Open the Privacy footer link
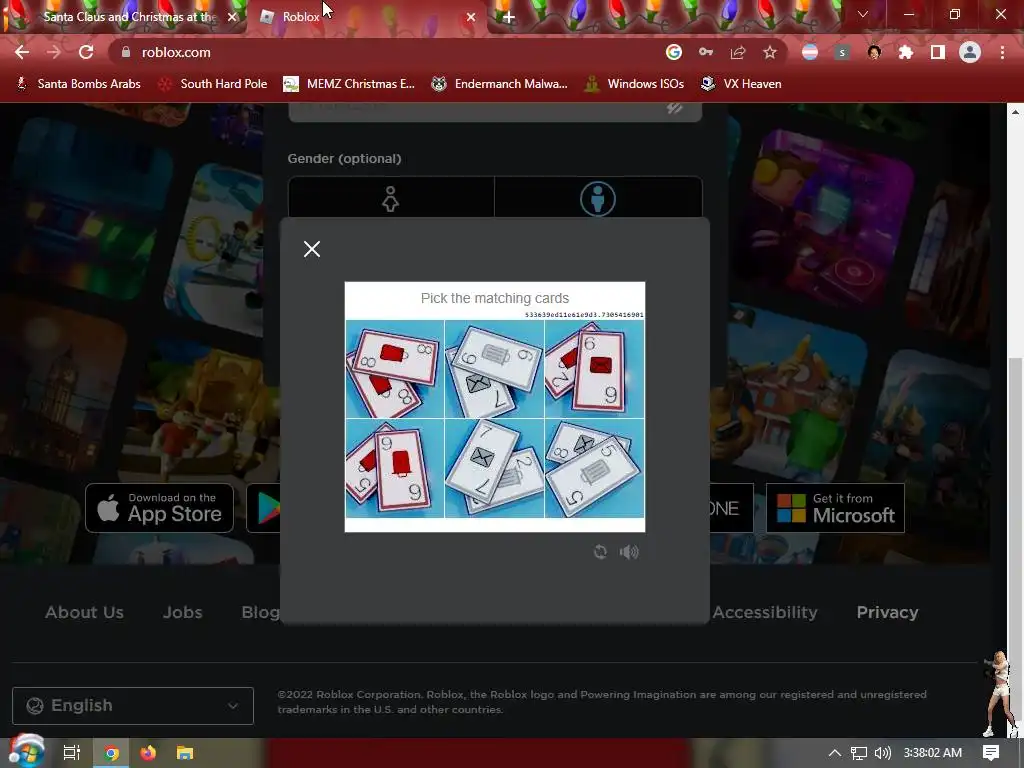Image resolution: width=1024 pixels, height=768 pixels. 888,613
